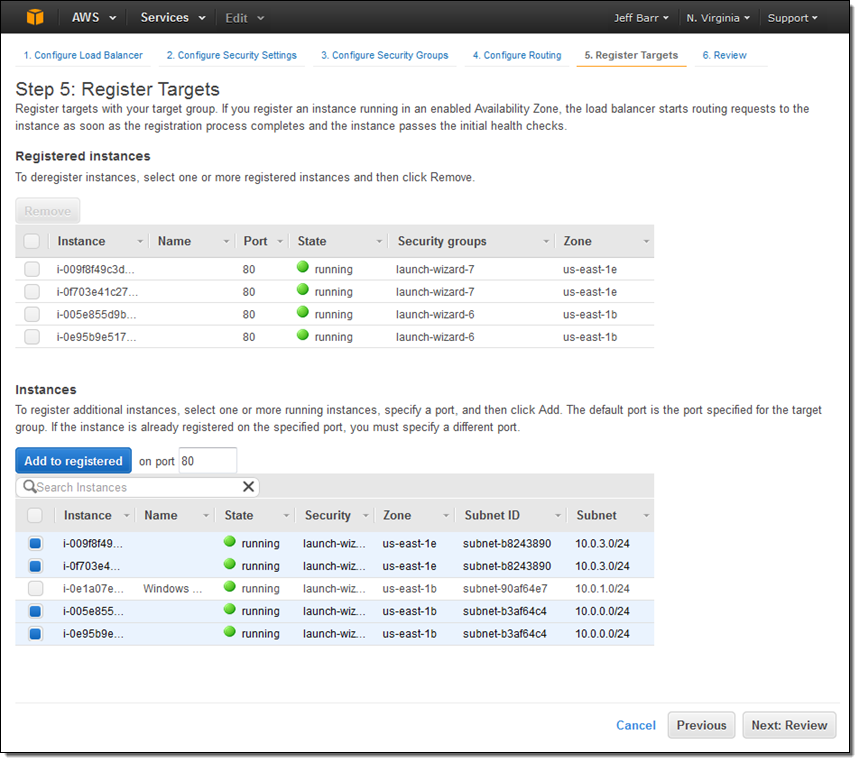Click Add to registered button

pos(73,461)
